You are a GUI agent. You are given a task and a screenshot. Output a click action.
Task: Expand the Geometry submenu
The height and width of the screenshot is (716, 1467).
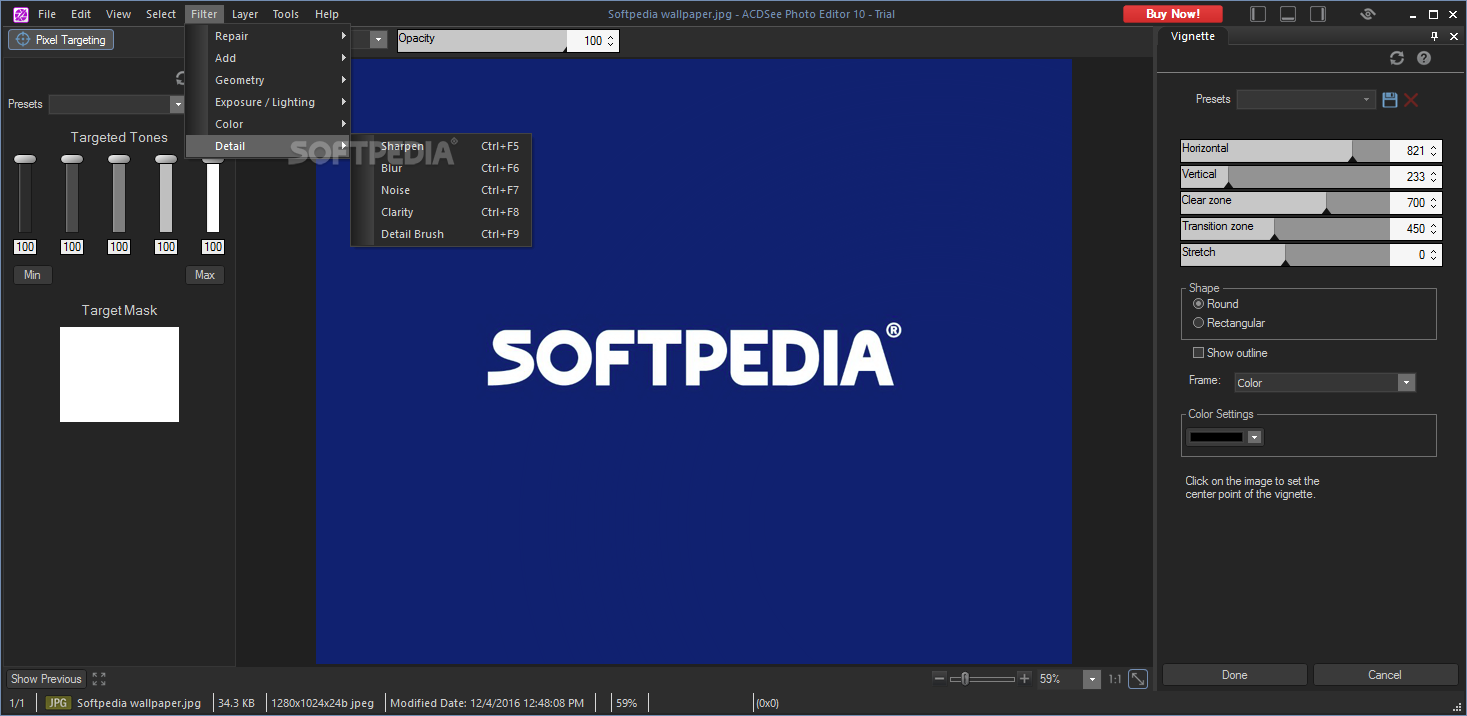coord(268,80)
